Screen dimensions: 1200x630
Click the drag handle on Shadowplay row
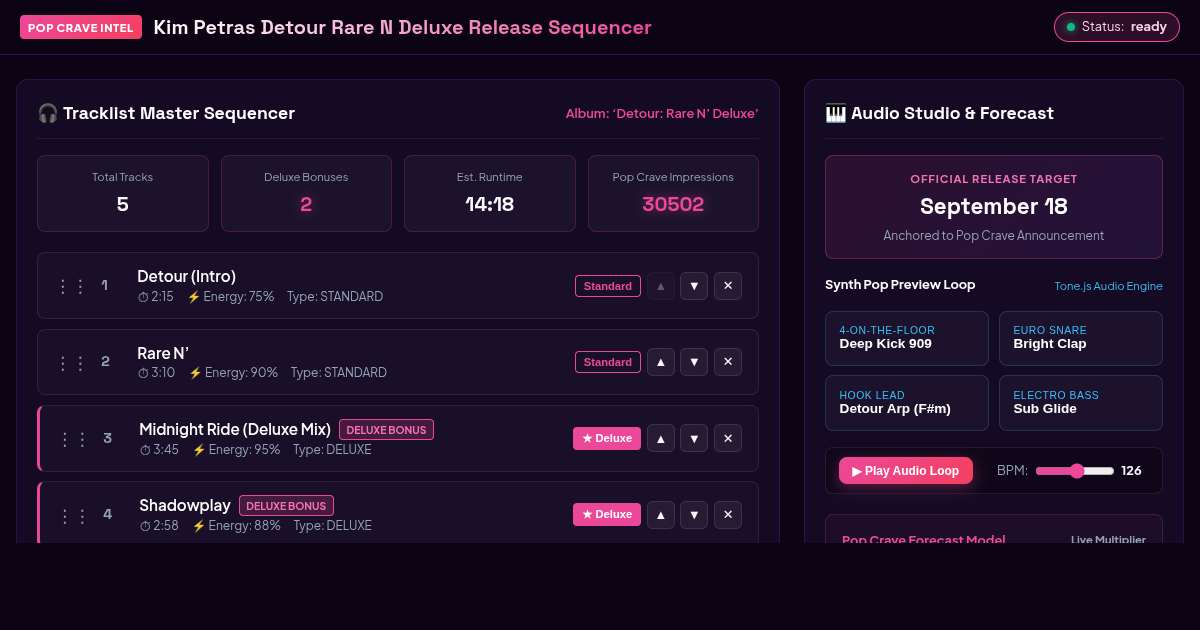click(73, 514)
